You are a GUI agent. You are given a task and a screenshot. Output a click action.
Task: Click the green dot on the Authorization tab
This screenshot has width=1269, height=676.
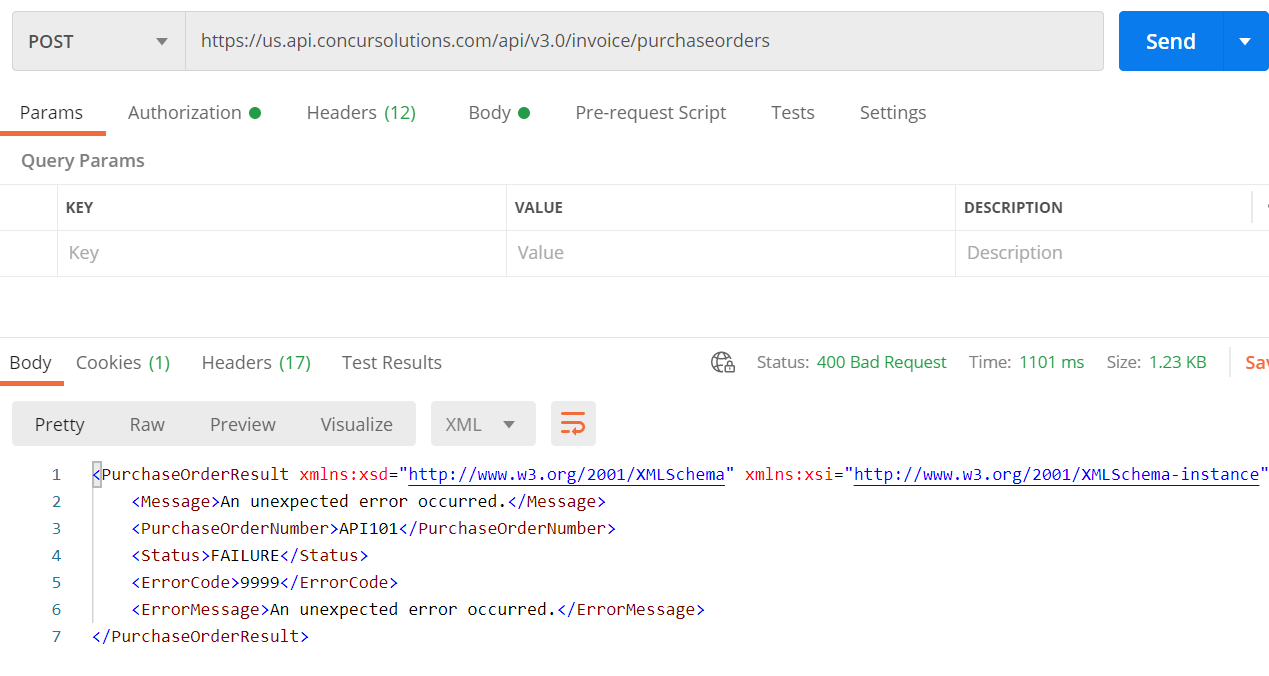pyautogui.click(x=256, y=112)
